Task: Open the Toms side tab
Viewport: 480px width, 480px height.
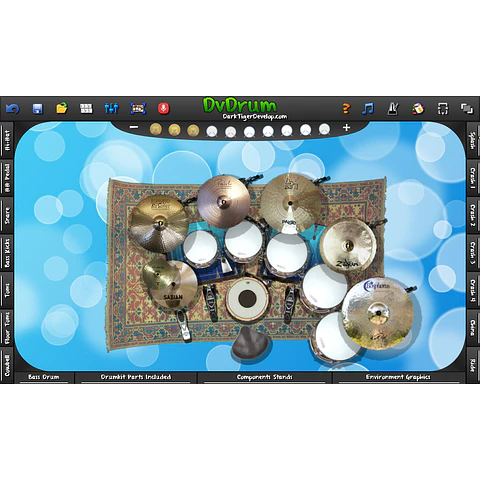Action: 7,290
